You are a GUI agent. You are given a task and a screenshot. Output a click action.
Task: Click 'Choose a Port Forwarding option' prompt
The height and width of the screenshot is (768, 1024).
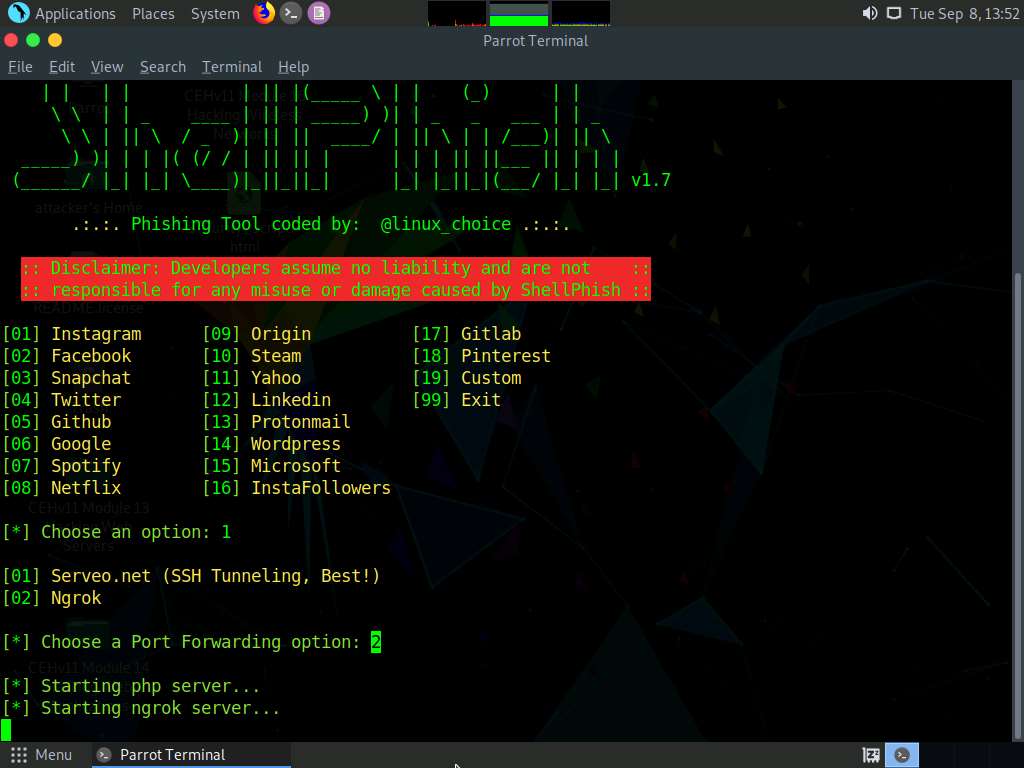192,642
